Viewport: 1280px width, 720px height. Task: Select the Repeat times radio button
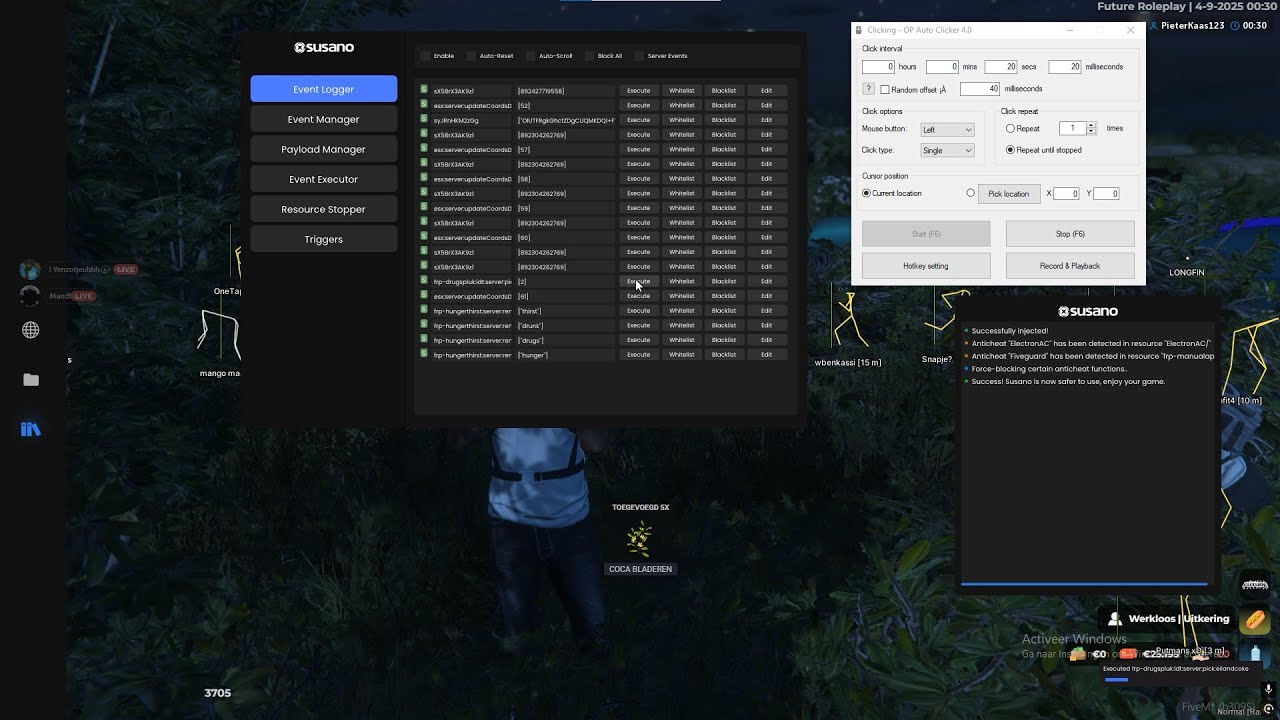[1010, 129]
